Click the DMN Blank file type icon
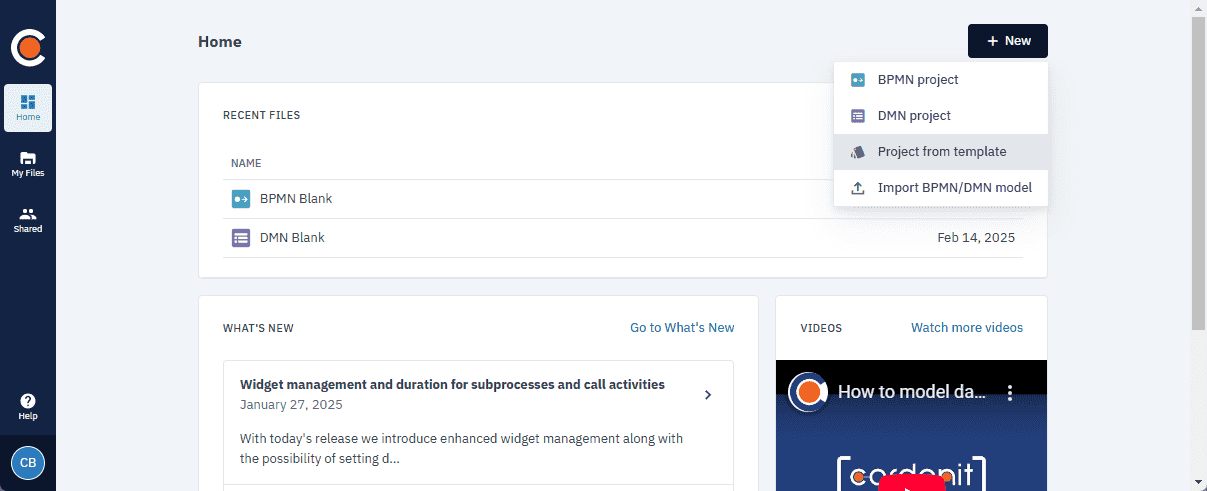The height and width of the screenshot is (491, 1207). pyautogui.click(x=241, y=238)
